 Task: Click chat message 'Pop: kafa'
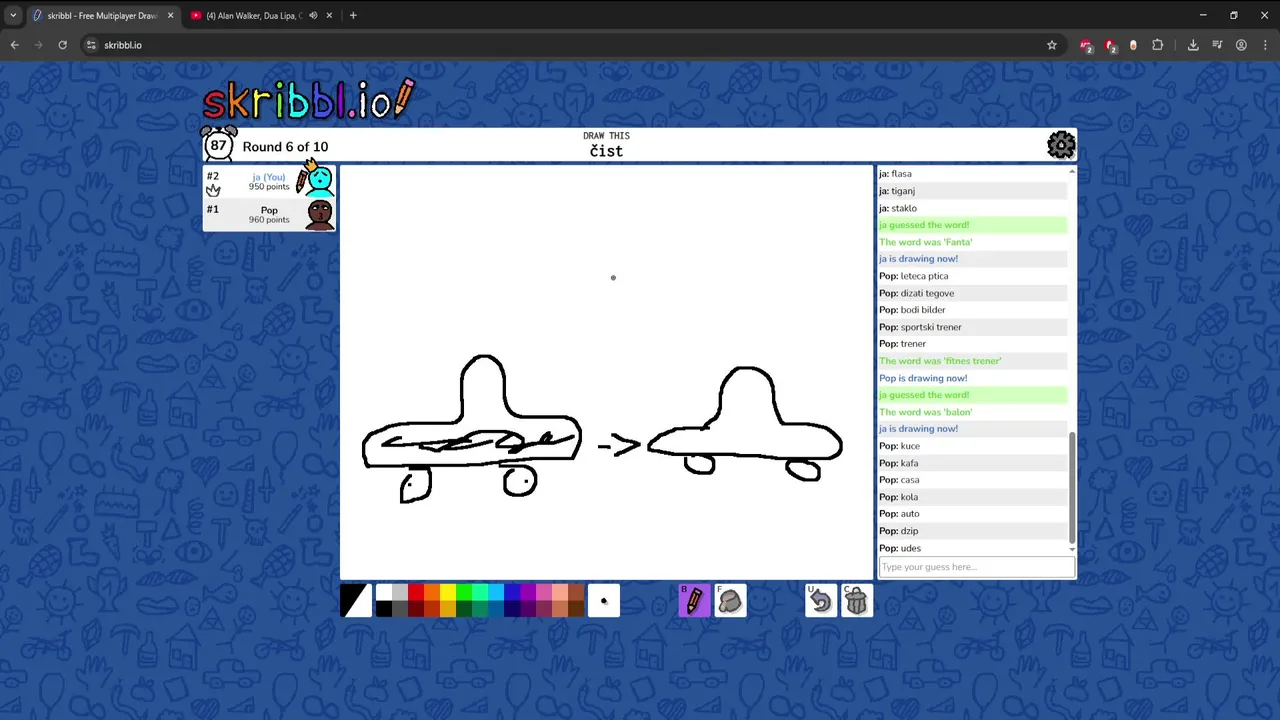[x=972, y=463]
